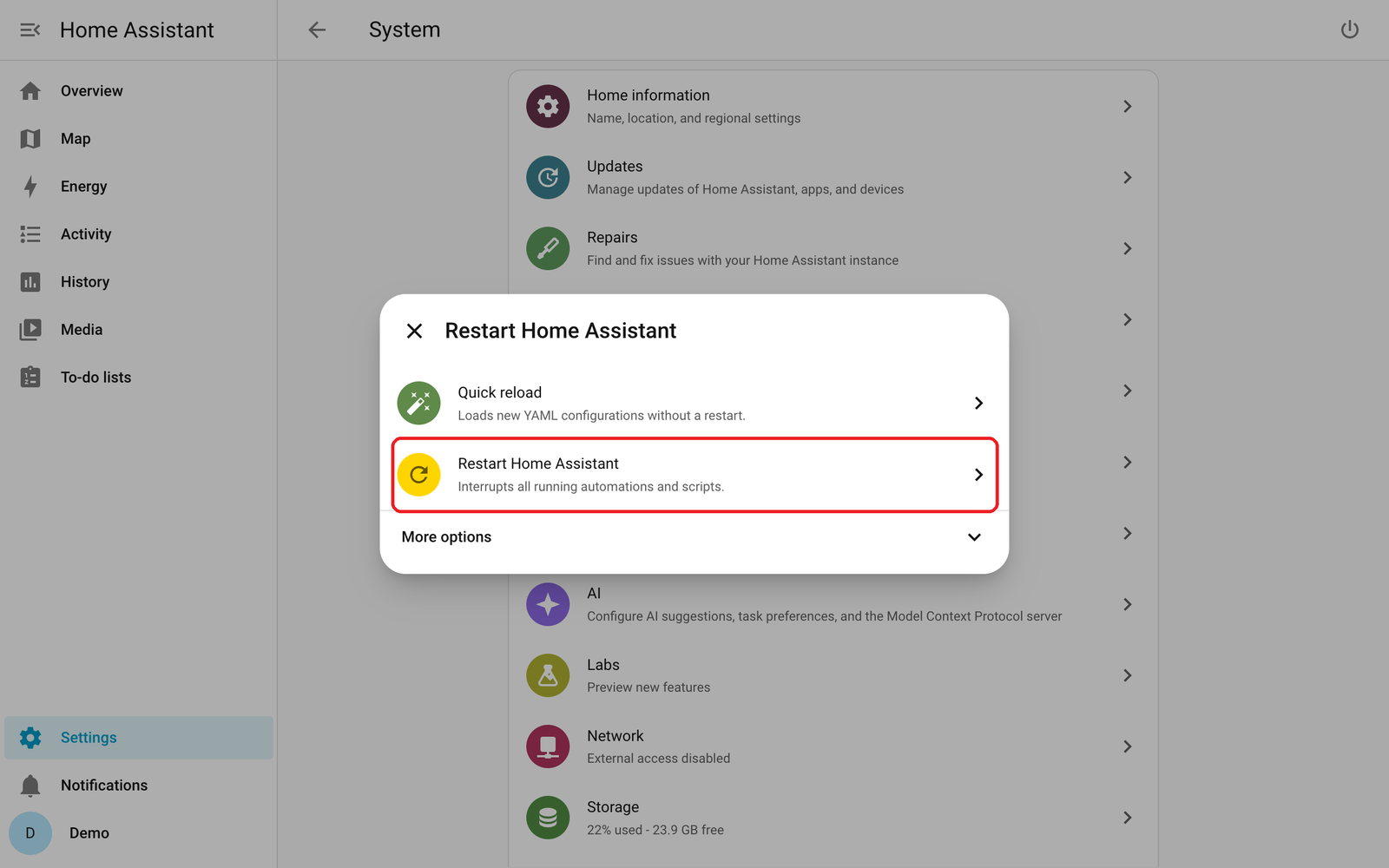Go to the Map page

(139, 139)
